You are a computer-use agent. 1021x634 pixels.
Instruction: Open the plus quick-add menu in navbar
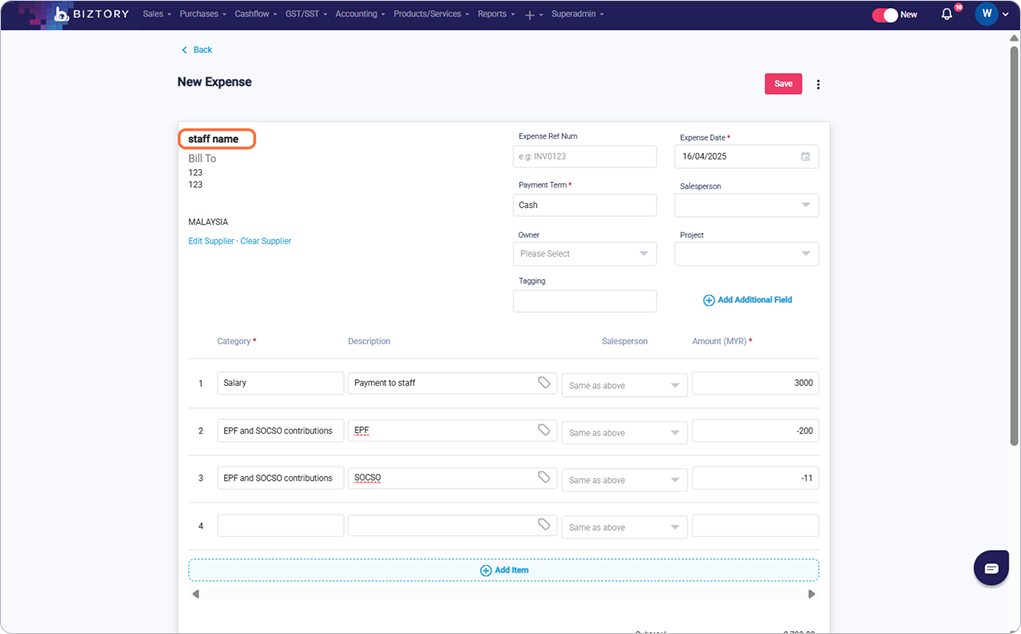click(533, 14)
